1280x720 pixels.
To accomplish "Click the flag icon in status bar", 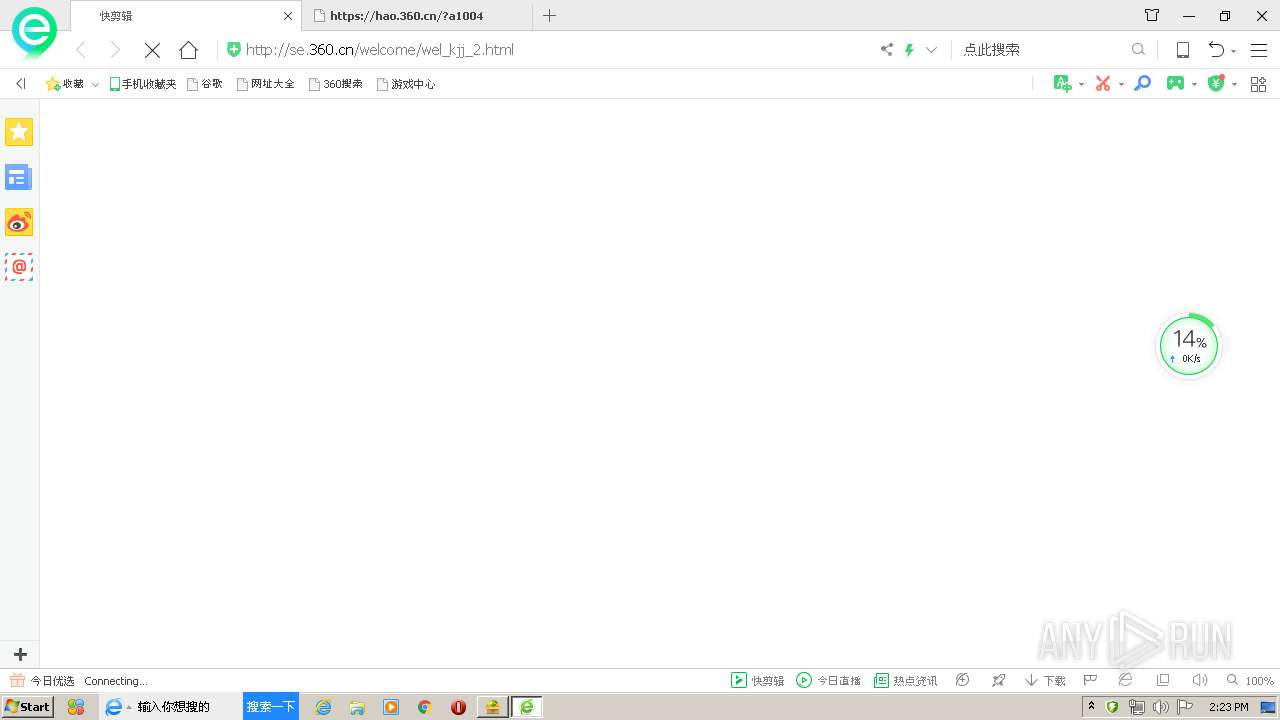I will 1091,680.
